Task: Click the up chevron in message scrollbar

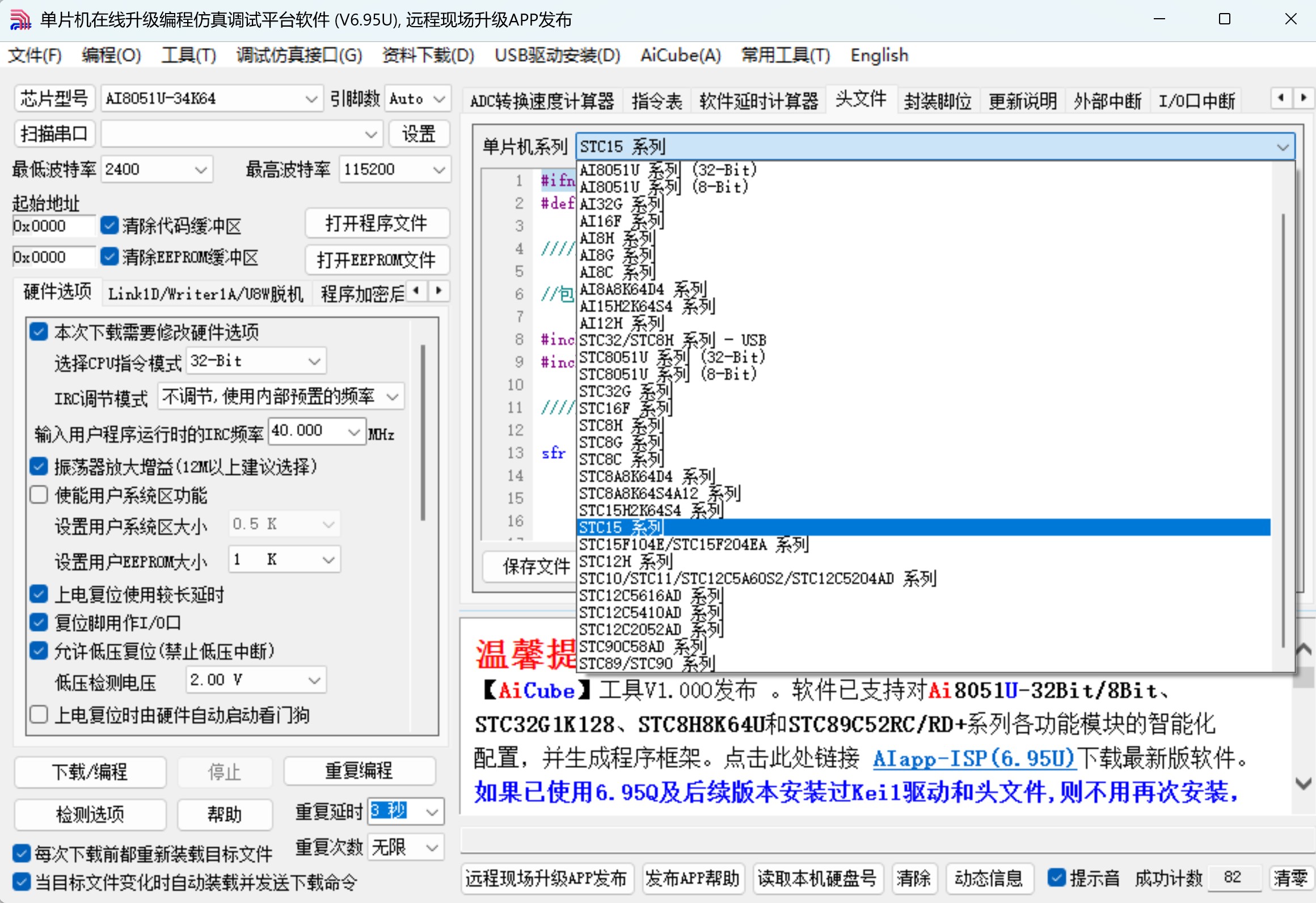Action: click(x=1304, y=649)
